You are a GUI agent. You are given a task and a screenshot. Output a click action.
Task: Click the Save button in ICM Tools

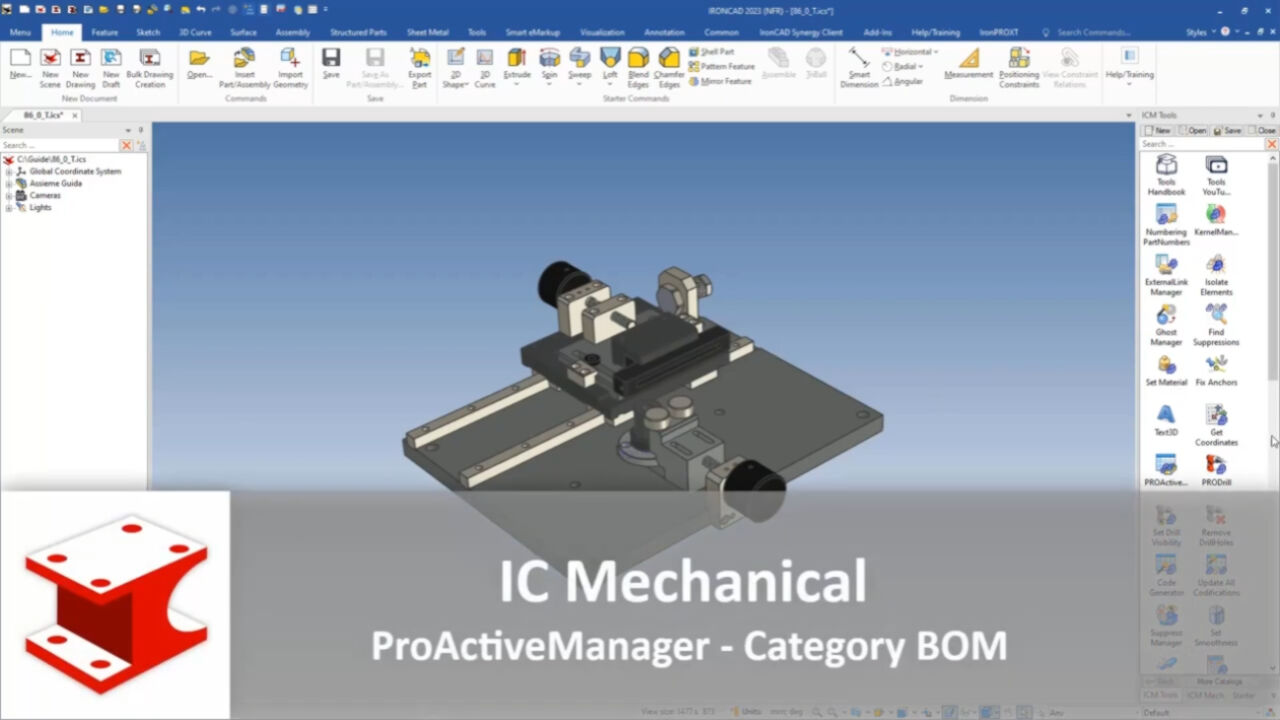point(1227,131)
